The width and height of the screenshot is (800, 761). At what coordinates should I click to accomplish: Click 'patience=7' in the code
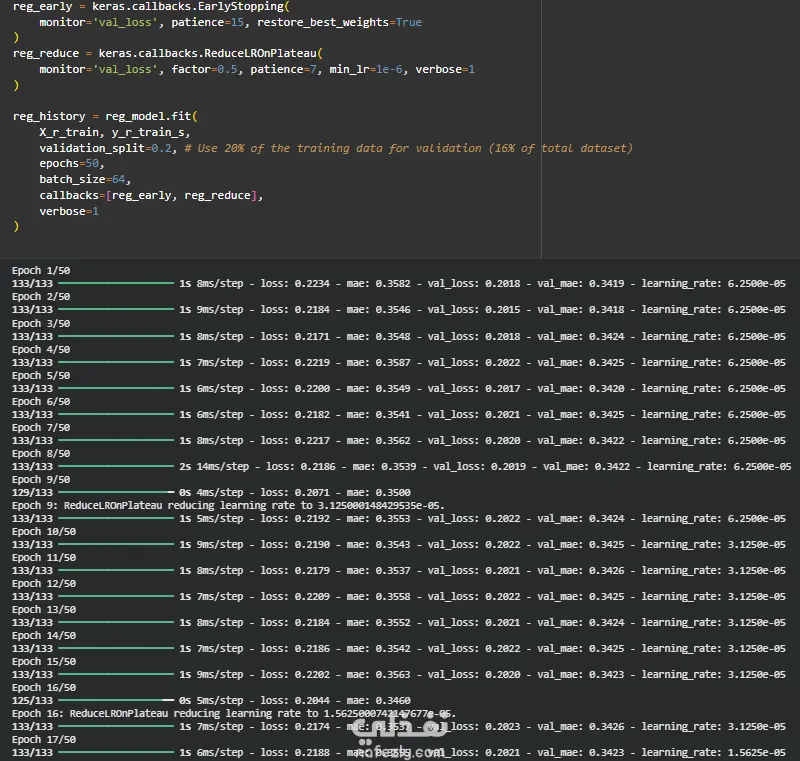click(x=283, y=69)
